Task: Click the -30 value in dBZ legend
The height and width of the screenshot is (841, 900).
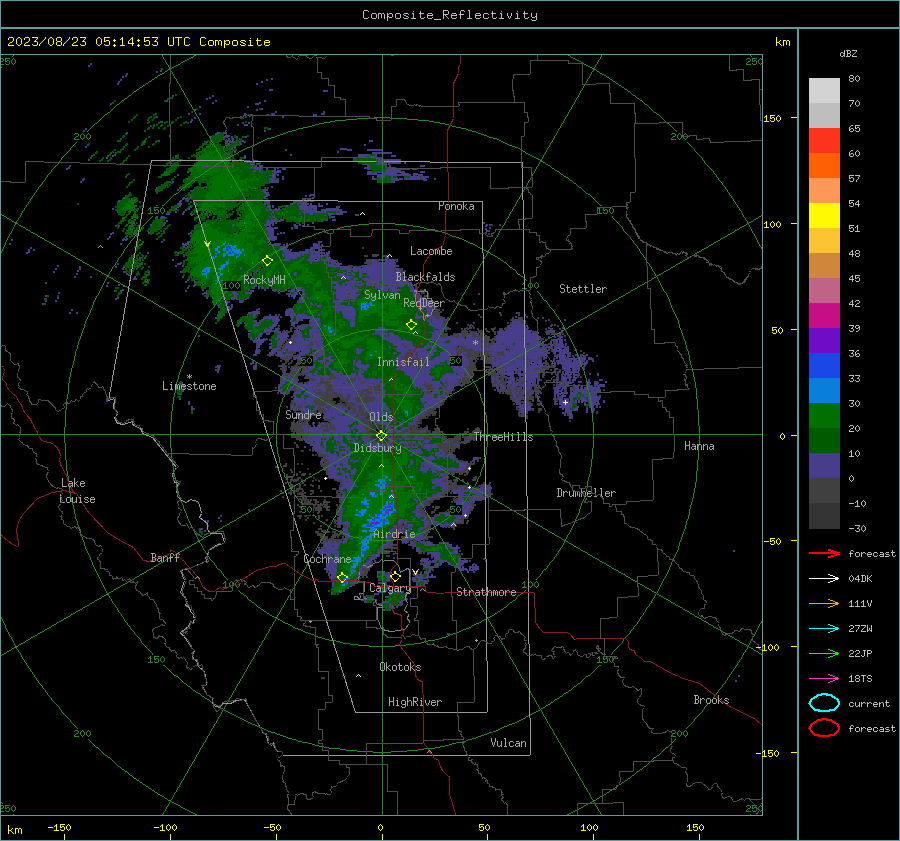Action: pos(857,528)
